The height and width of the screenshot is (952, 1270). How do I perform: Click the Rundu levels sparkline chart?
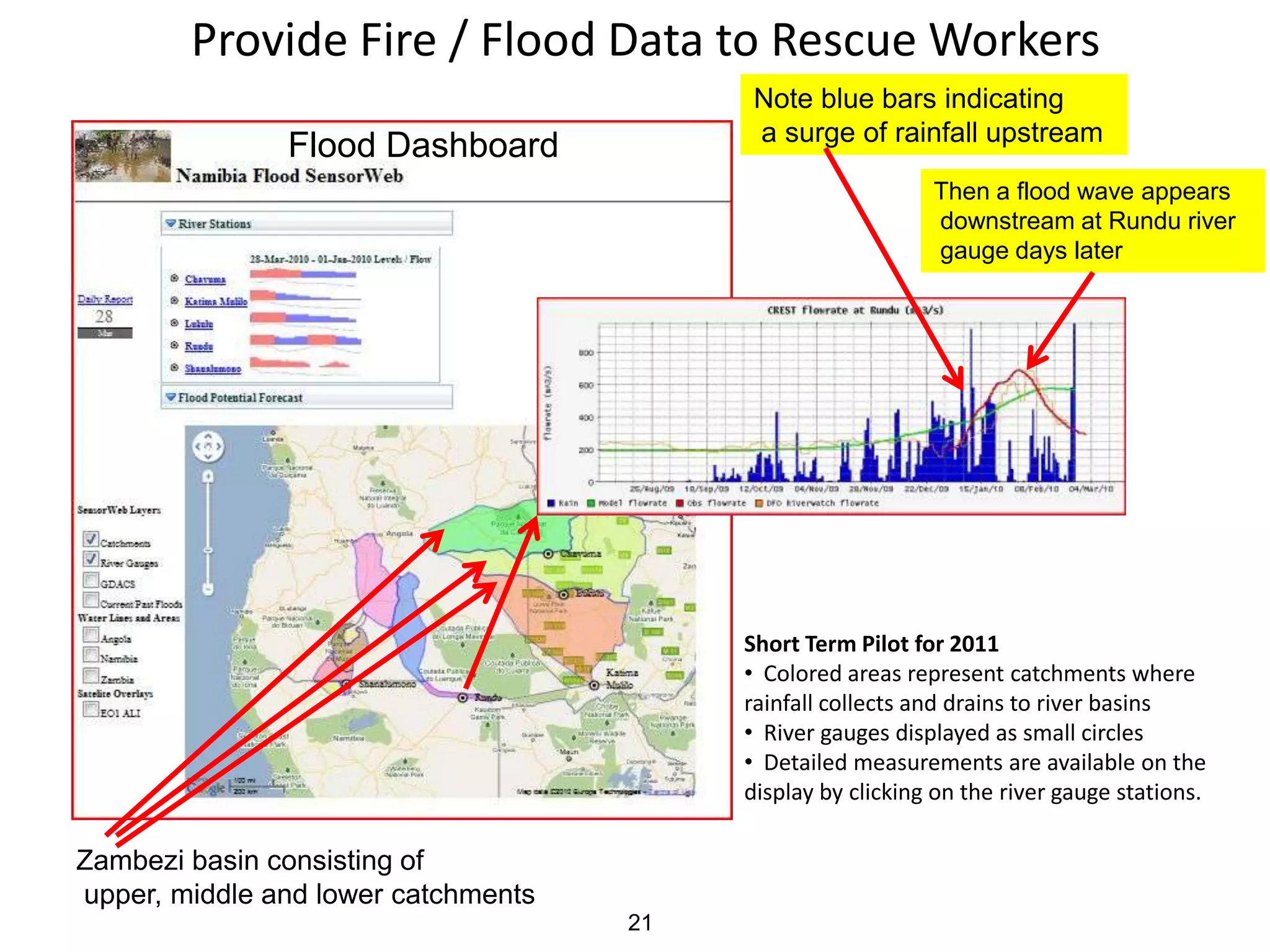pos(305,340)
